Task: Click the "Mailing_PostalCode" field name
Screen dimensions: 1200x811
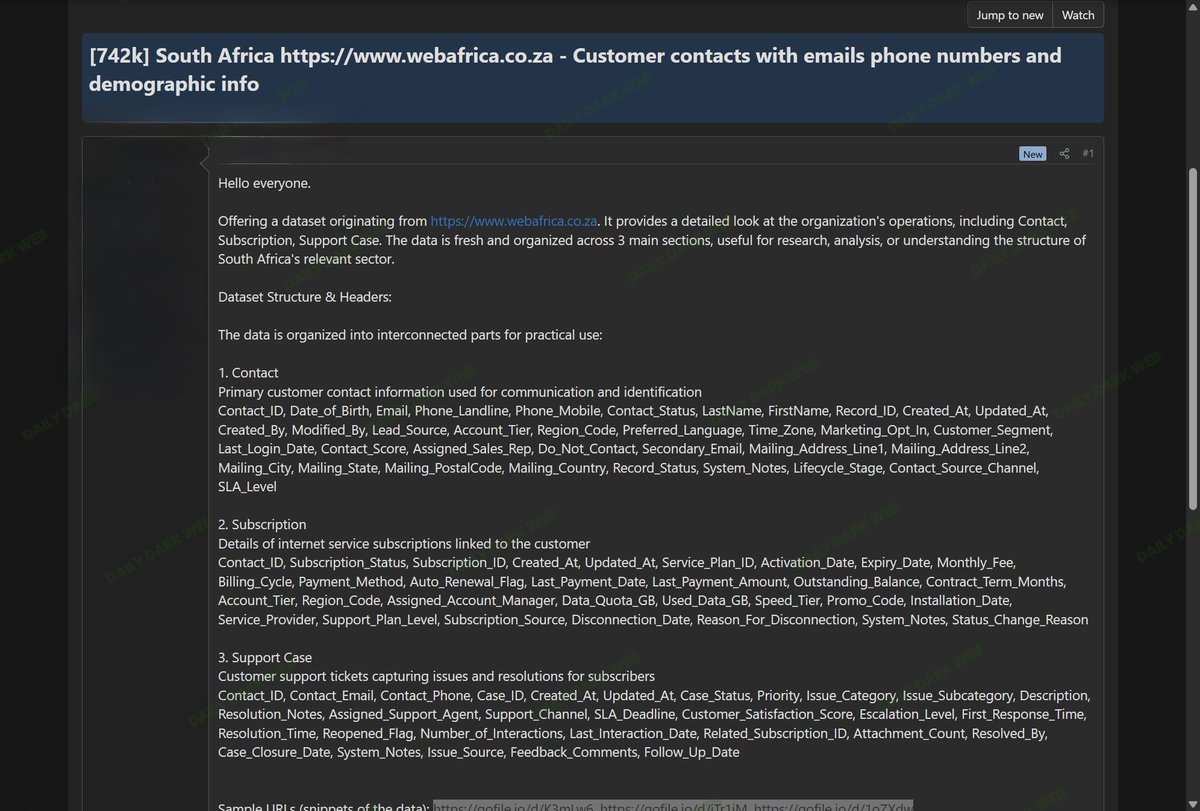Action: click(443, 468)
